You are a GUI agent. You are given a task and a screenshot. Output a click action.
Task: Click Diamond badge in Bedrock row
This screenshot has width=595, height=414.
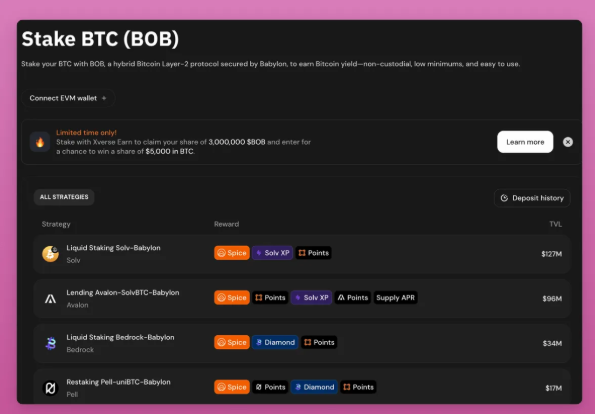click(275, 342)
